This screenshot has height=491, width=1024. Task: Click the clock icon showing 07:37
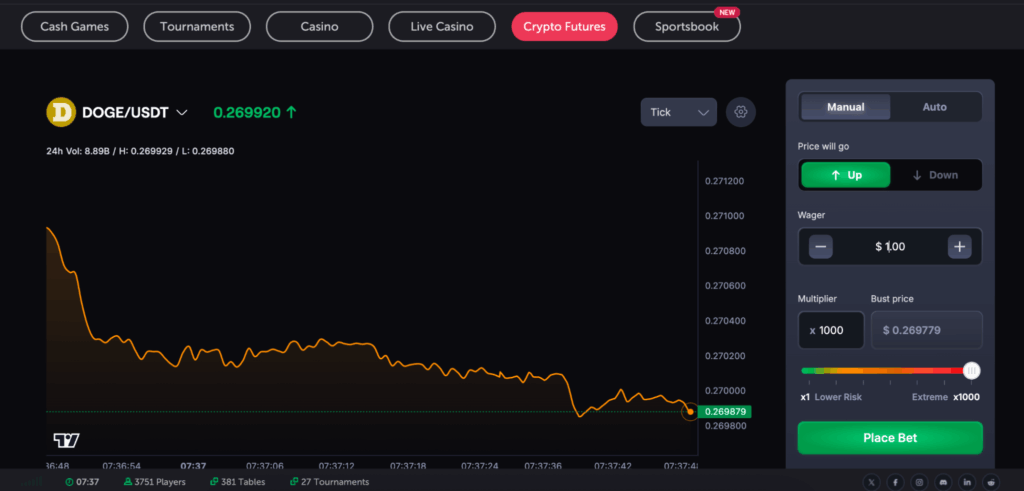(x=69, y=482)
